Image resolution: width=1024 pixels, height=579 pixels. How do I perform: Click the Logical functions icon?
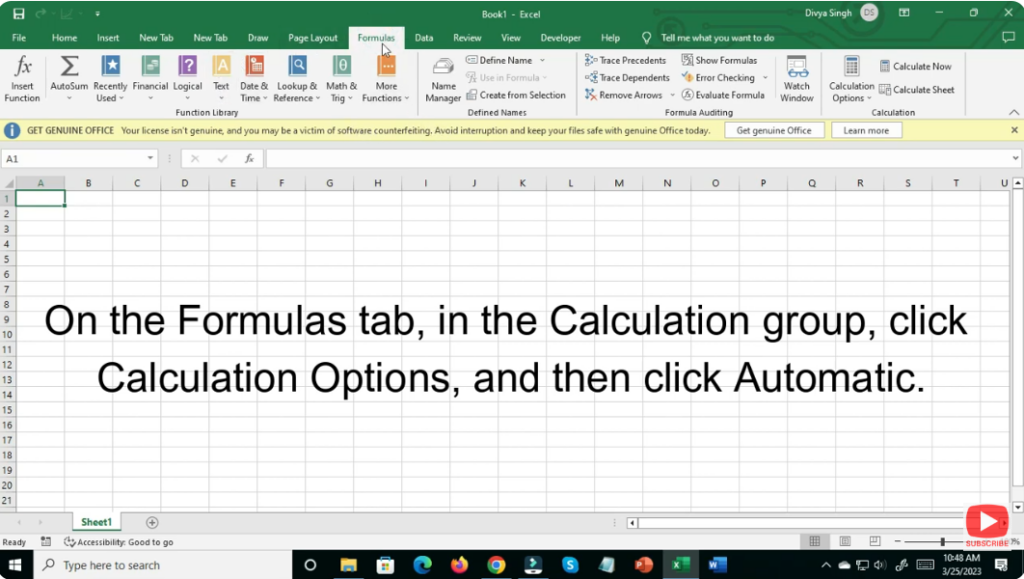187,80
